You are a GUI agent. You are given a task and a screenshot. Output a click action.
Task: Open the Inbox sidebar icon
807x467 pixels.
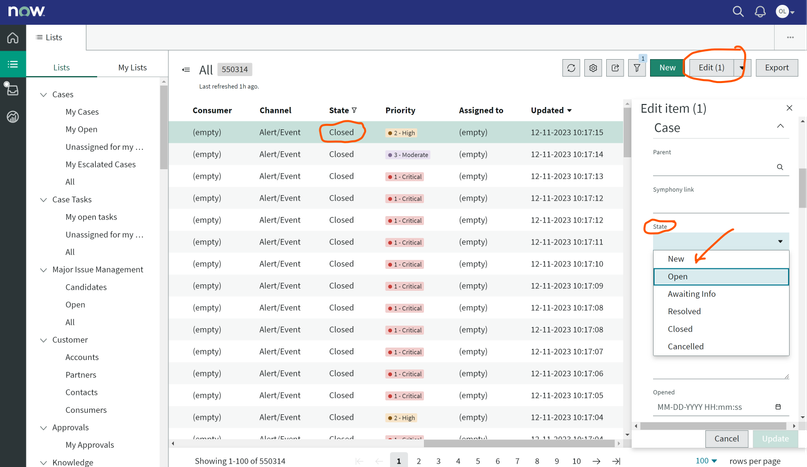tap(12, 90)
